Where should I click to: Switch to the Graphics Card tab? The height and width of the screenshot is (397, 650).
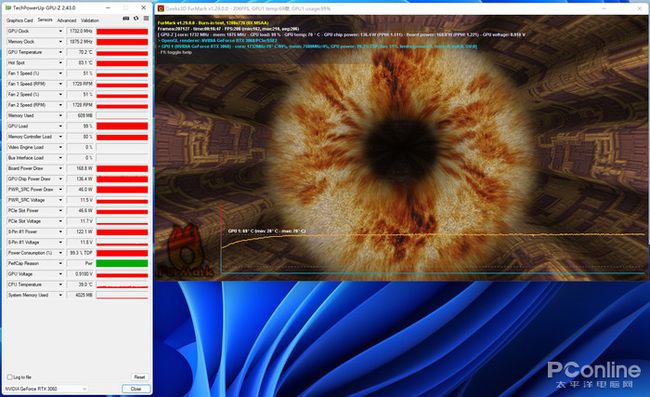(x=19, y=20)
